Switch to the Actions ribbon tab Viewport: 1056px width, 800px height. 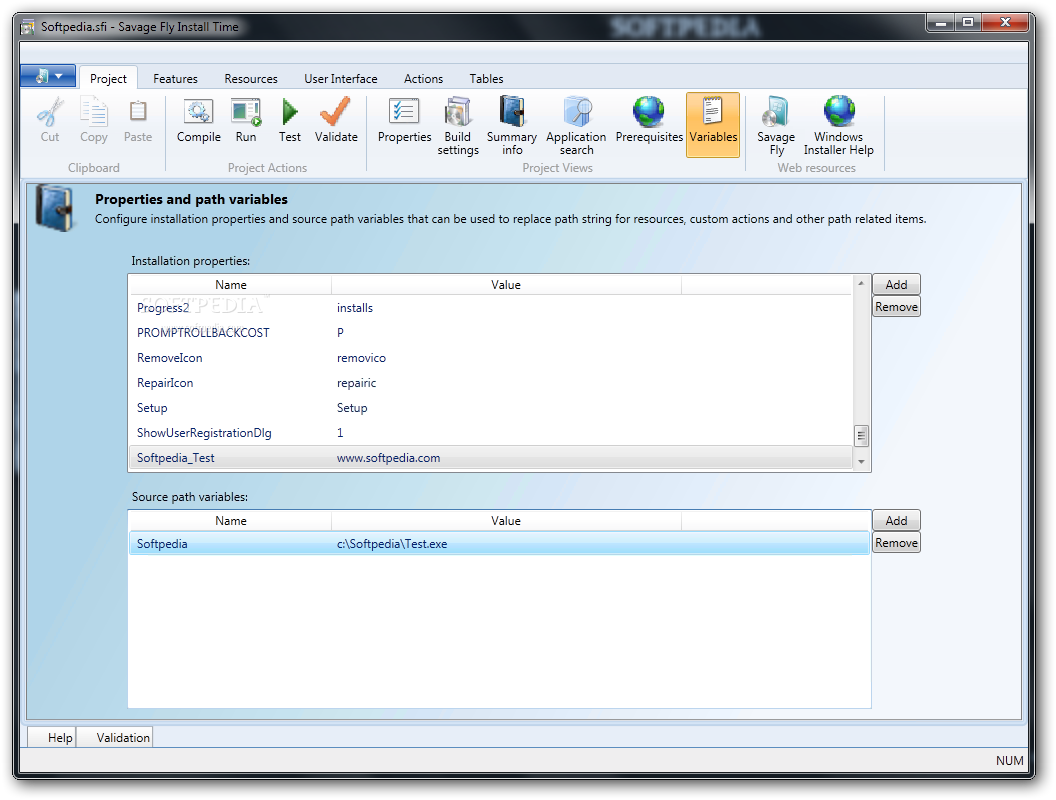coord(423,79)
